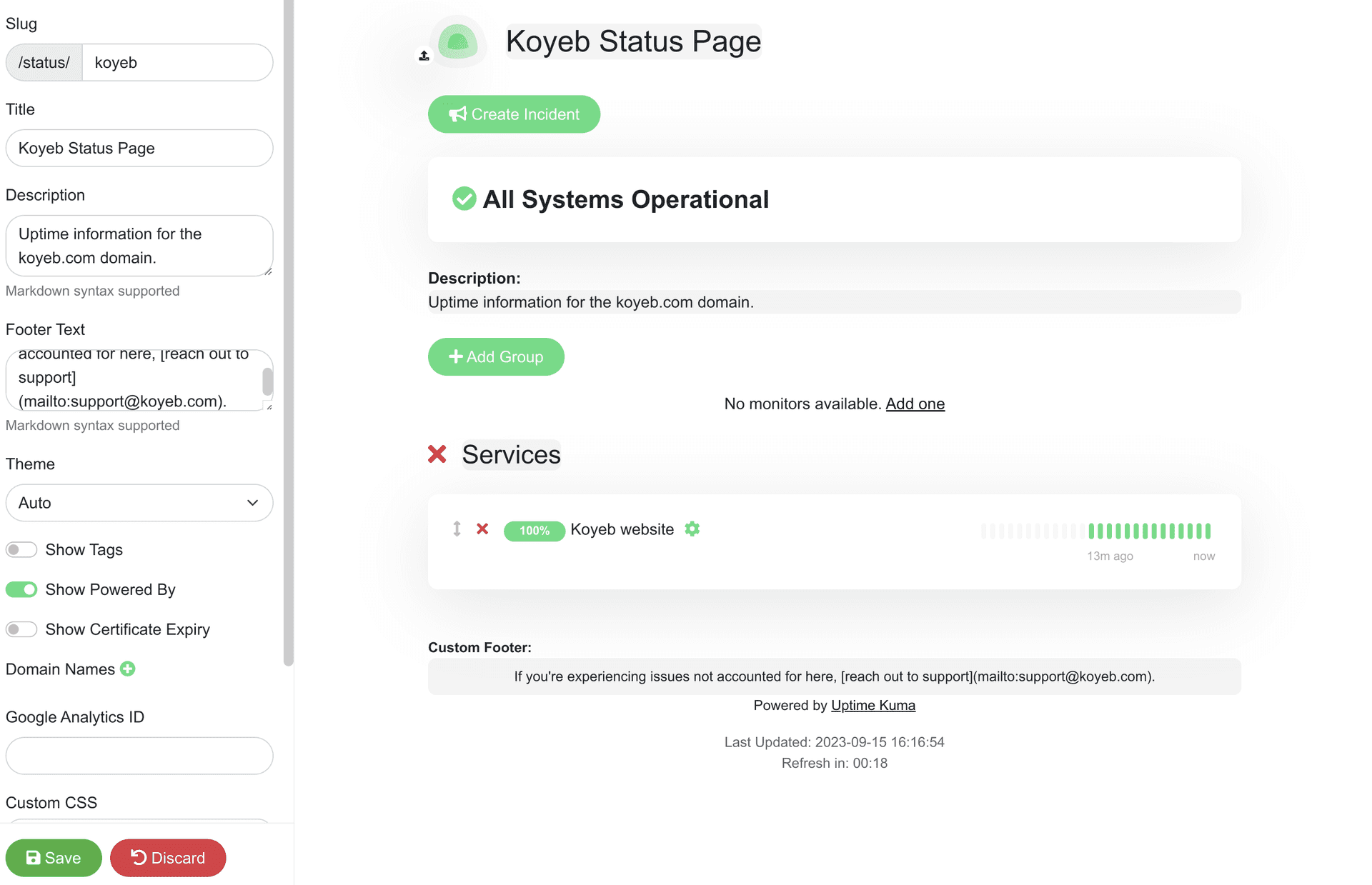Remove the Services group with red X
1372x885 pixels.
point(437,454)
